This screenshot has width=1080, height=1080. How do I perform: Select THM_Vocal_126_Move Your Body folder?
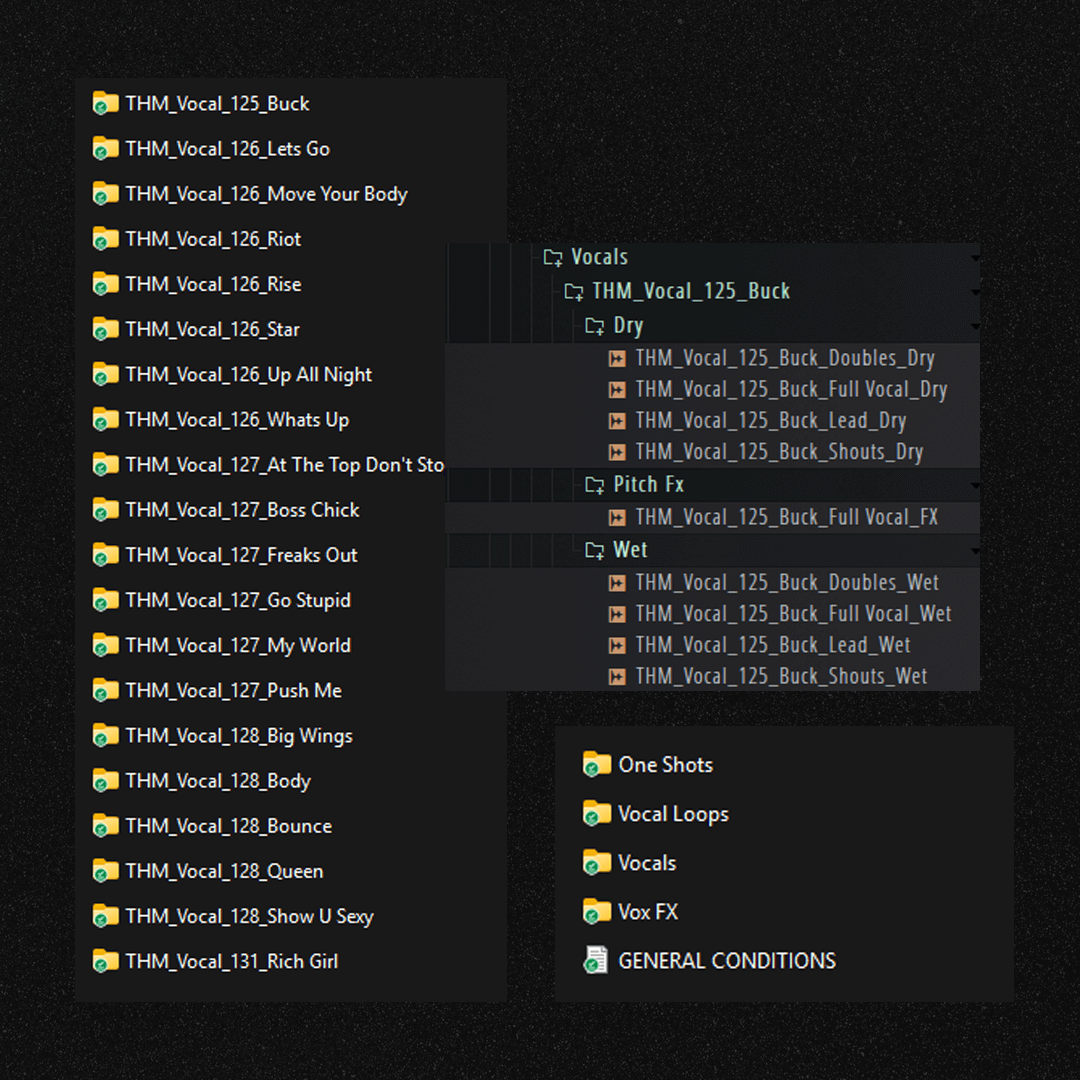click(266, 194)
